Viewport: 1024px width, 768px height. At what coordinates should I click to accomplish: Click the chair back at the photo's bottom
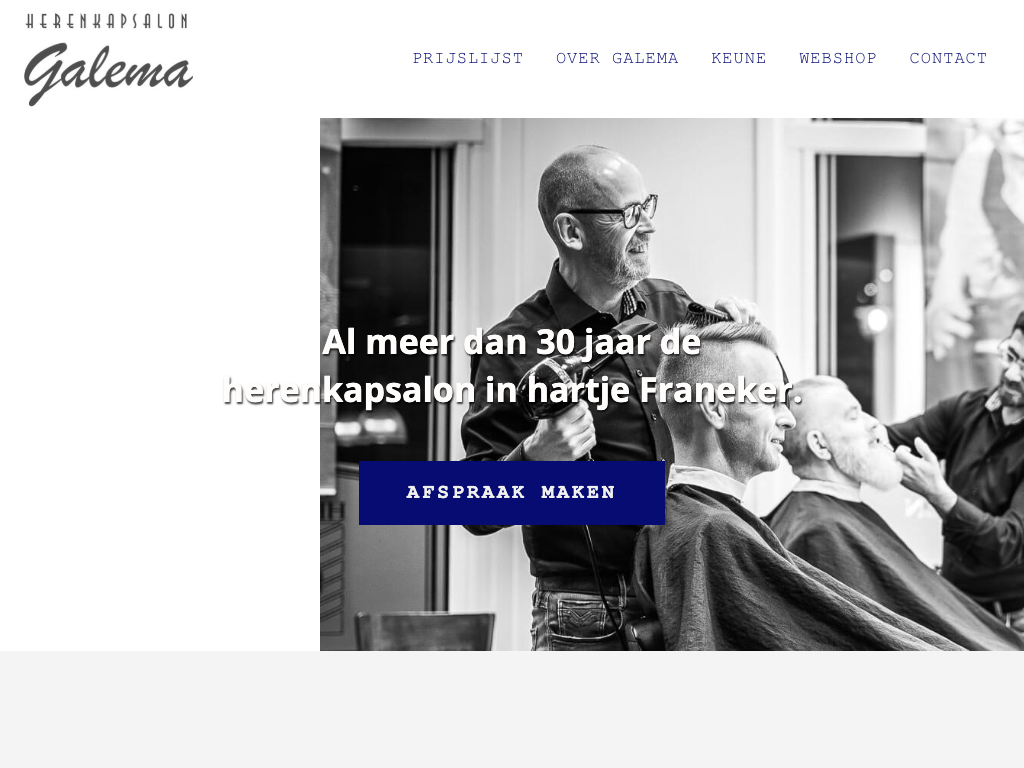424,631
